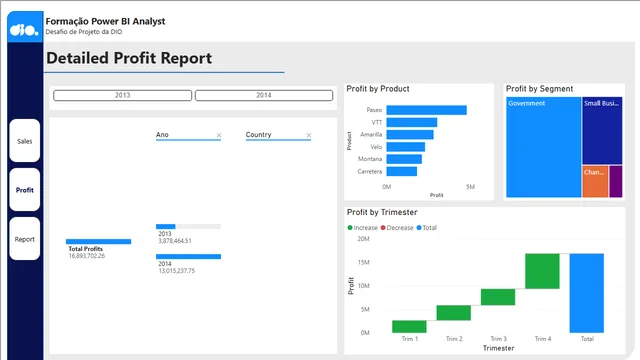Click the Ano level header

tap(162, 135)
